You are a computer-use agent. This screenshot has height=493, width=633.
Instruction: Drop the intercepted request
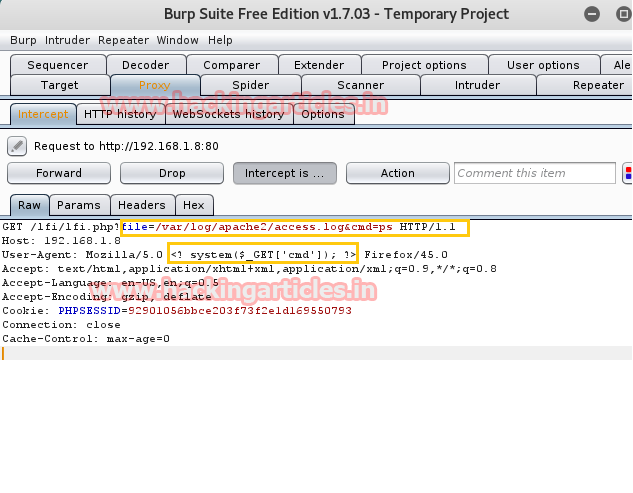(x=172, y=173)
